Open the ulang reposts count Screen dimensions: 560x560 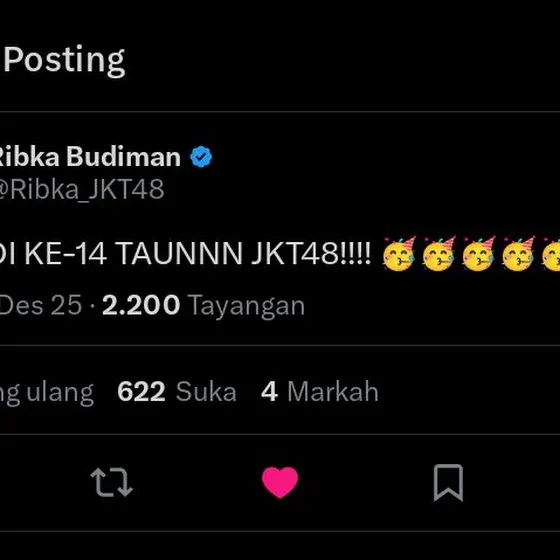coord(46,393)
